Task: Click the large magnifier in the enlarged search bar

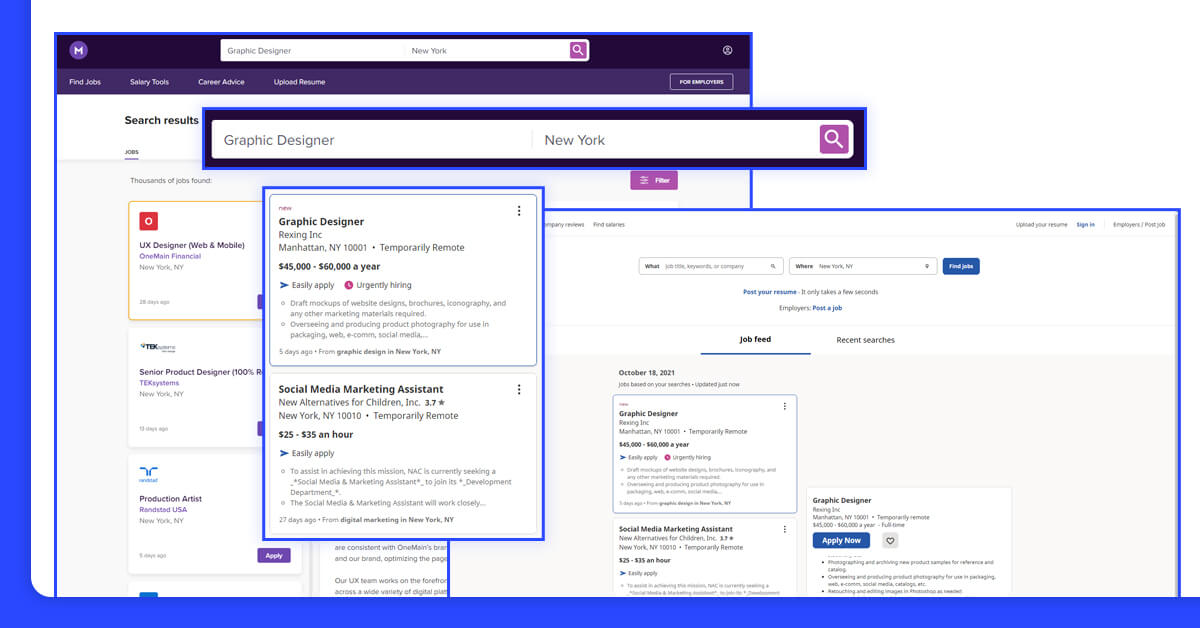Action: point(834,140)
